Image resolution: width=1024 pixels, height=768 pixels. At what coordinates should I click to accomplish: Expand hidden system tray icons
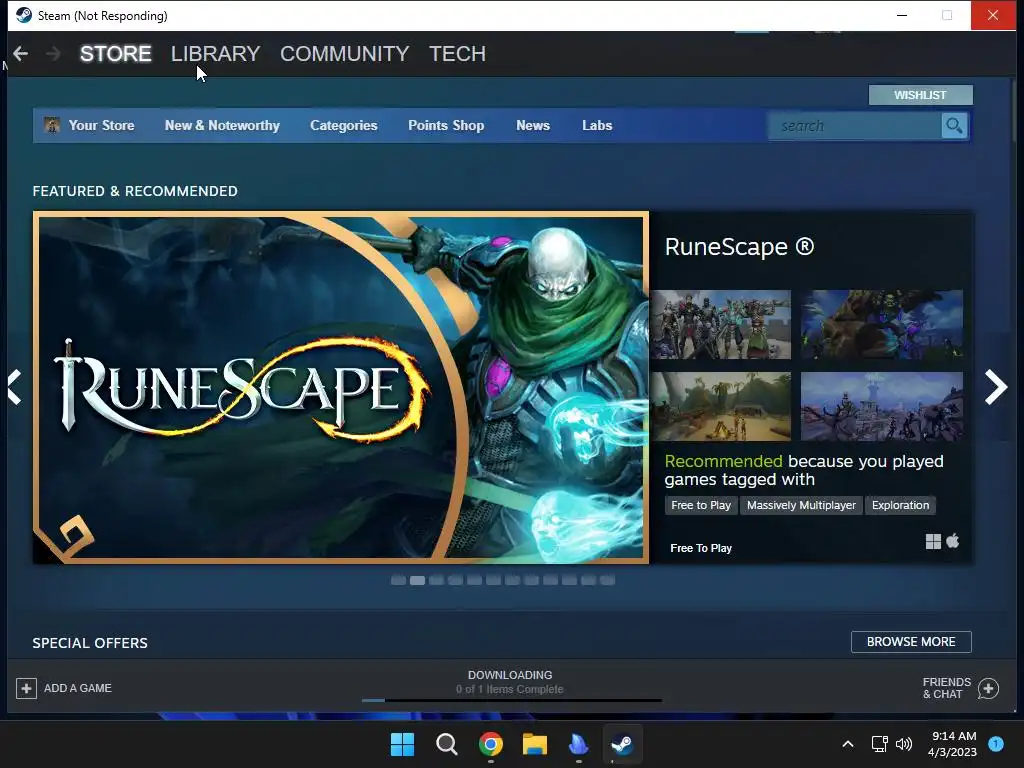tap(848, 744)
